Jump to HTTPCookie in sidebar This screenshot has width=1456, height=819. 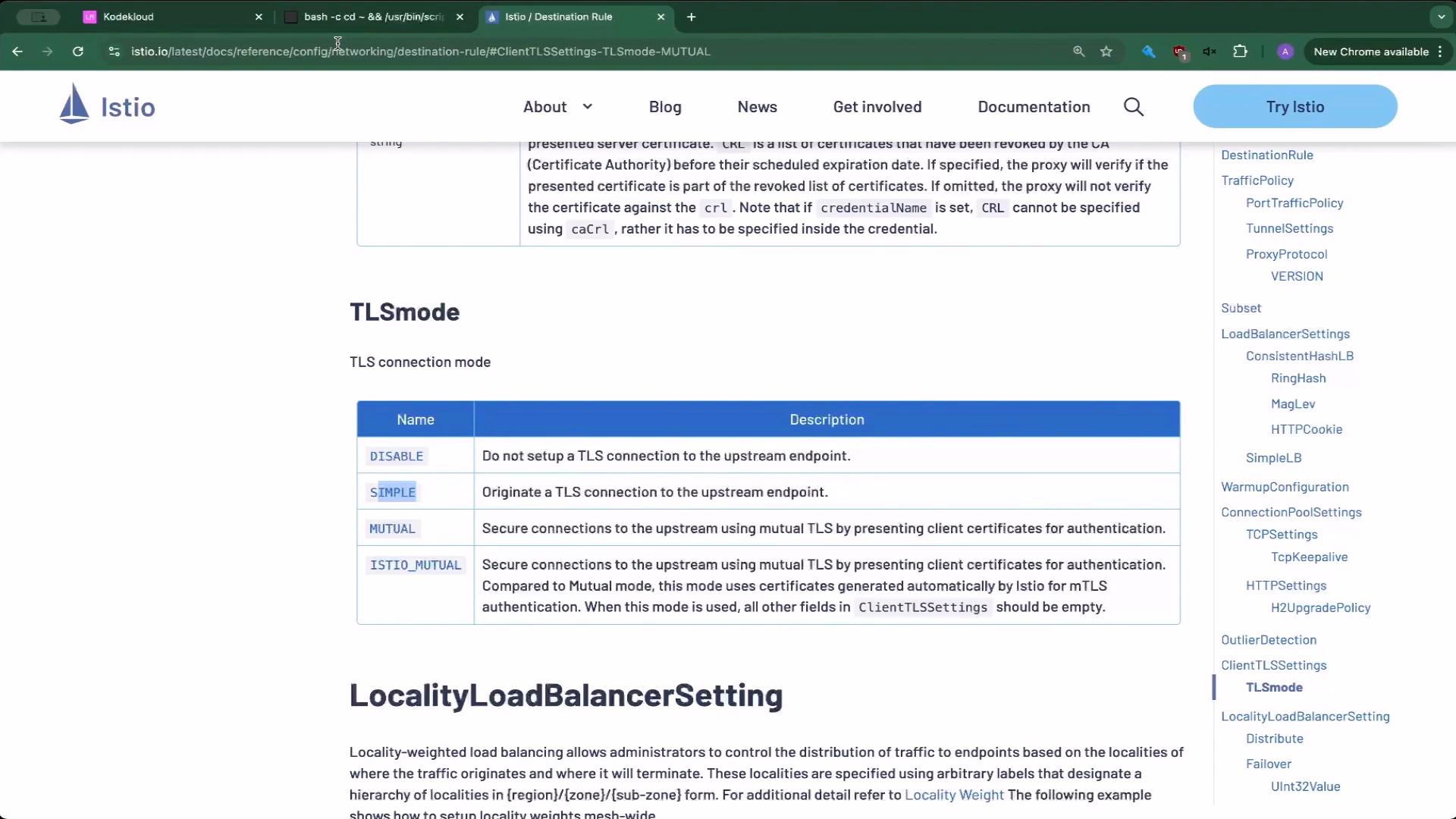point(1306,429)
